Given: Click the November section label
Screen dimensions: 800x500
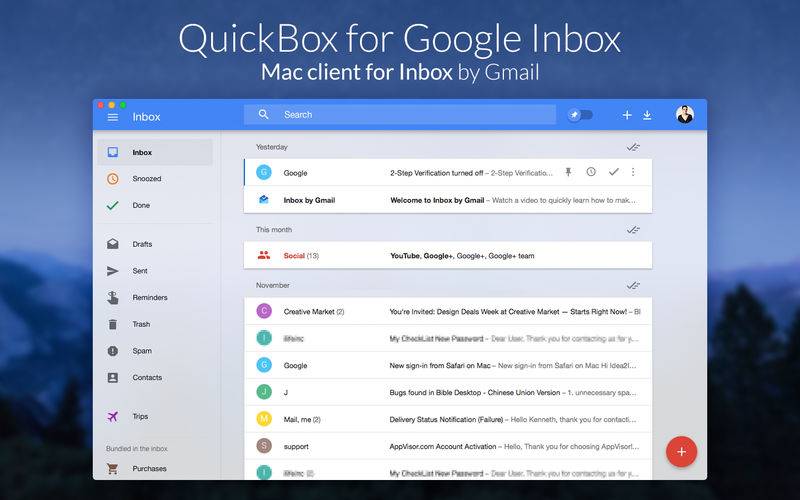Looking at the screenshot, I should [272, 285].
